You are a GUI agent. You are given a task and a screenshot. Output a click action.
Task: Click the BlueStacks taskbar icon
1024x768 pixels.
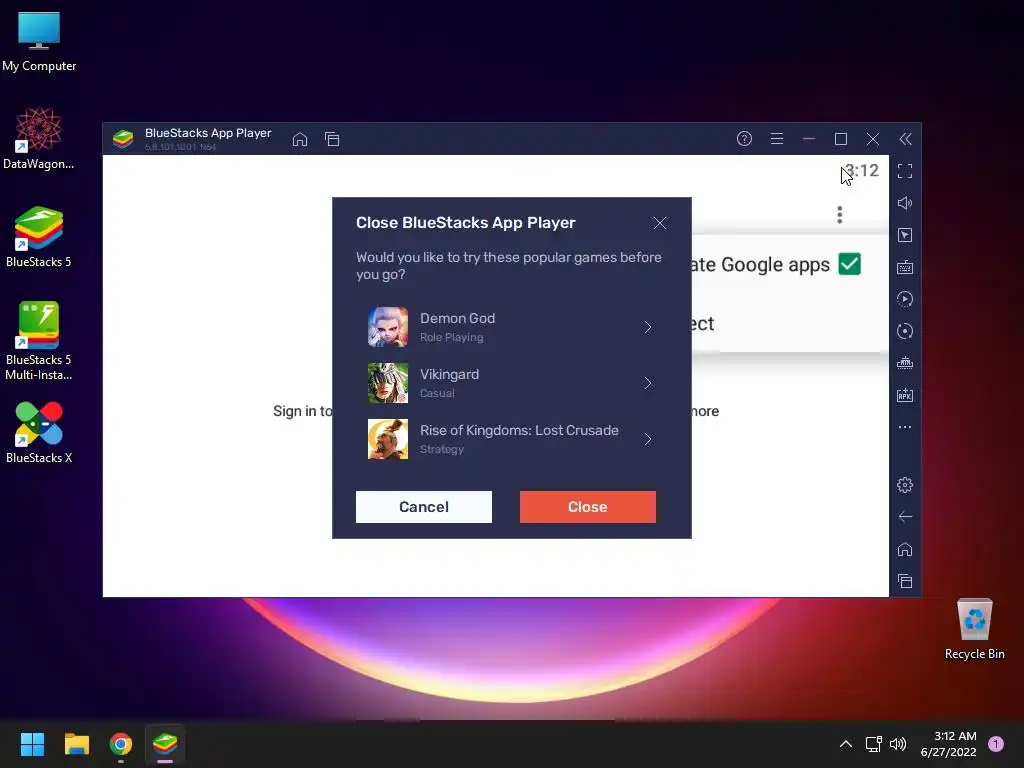[165, 744]
